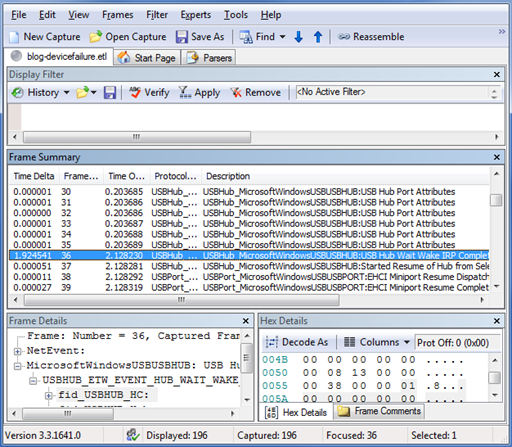
Task: Verify the display filter
Action: pyautogui.click(x=149, y=92)
